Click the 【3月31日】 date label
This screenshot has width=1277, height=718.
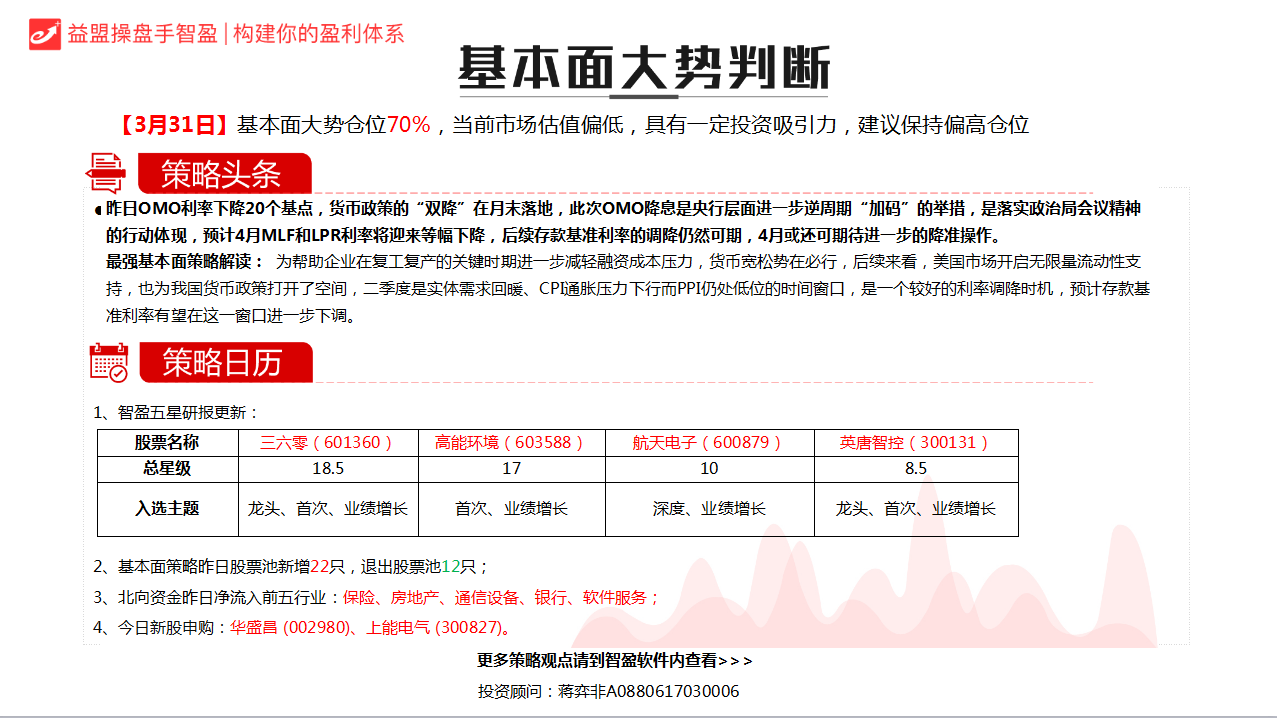click(173, 125)
